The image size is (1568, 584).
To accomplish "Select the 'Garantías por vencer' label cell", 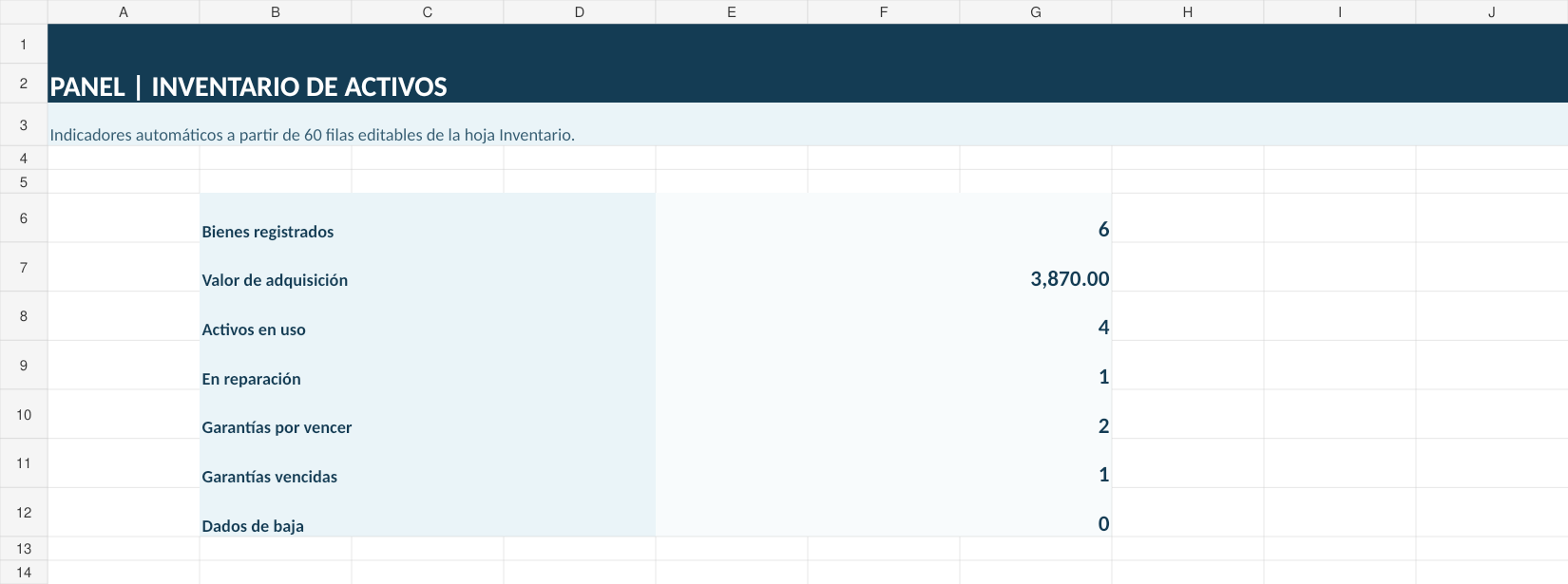I will 428,414.
